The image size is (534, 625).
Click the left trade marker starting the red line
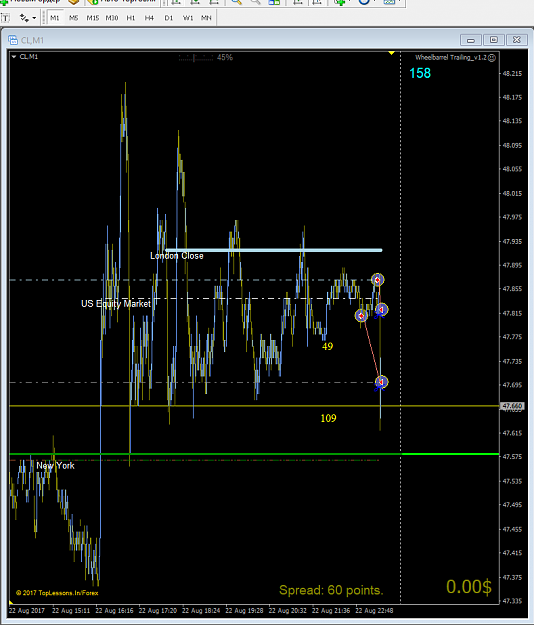[361, 316]
